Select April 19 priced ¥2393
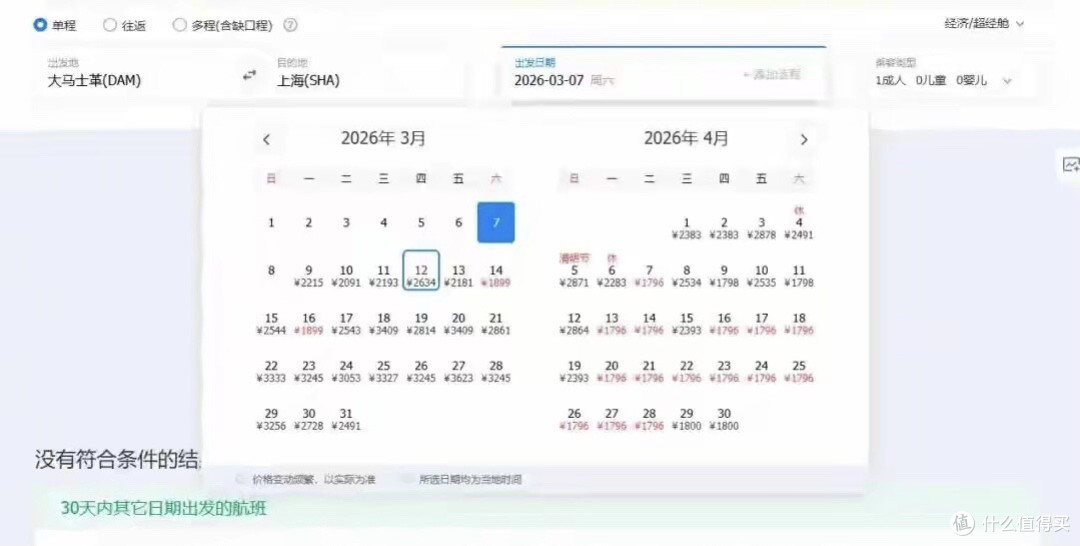This screenshot has height=546, width=1080. pyautogui.click(x=574, y=371)
